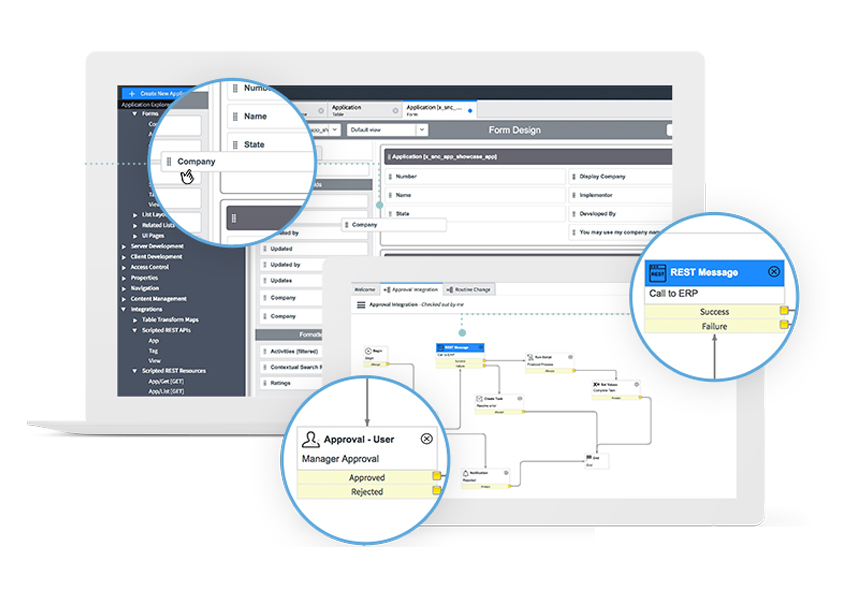This screenshot has width=858, height=597.
Task: Select the Ratings formatter
Action: [x=291, y=383]
